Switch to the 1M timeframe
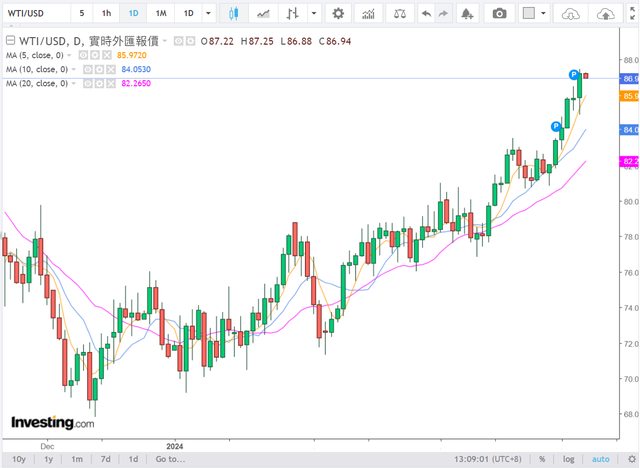 tap(161, 14)
